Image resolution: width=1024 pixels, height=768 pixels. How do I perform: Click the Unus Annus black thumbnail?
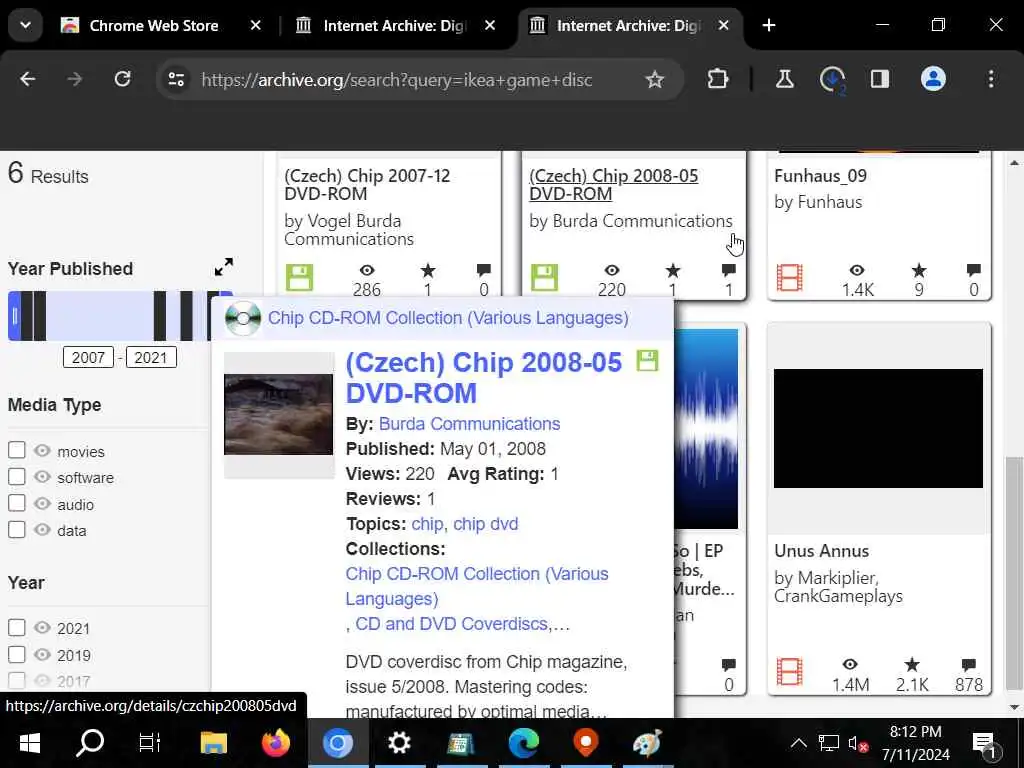[x=878, y=428]
